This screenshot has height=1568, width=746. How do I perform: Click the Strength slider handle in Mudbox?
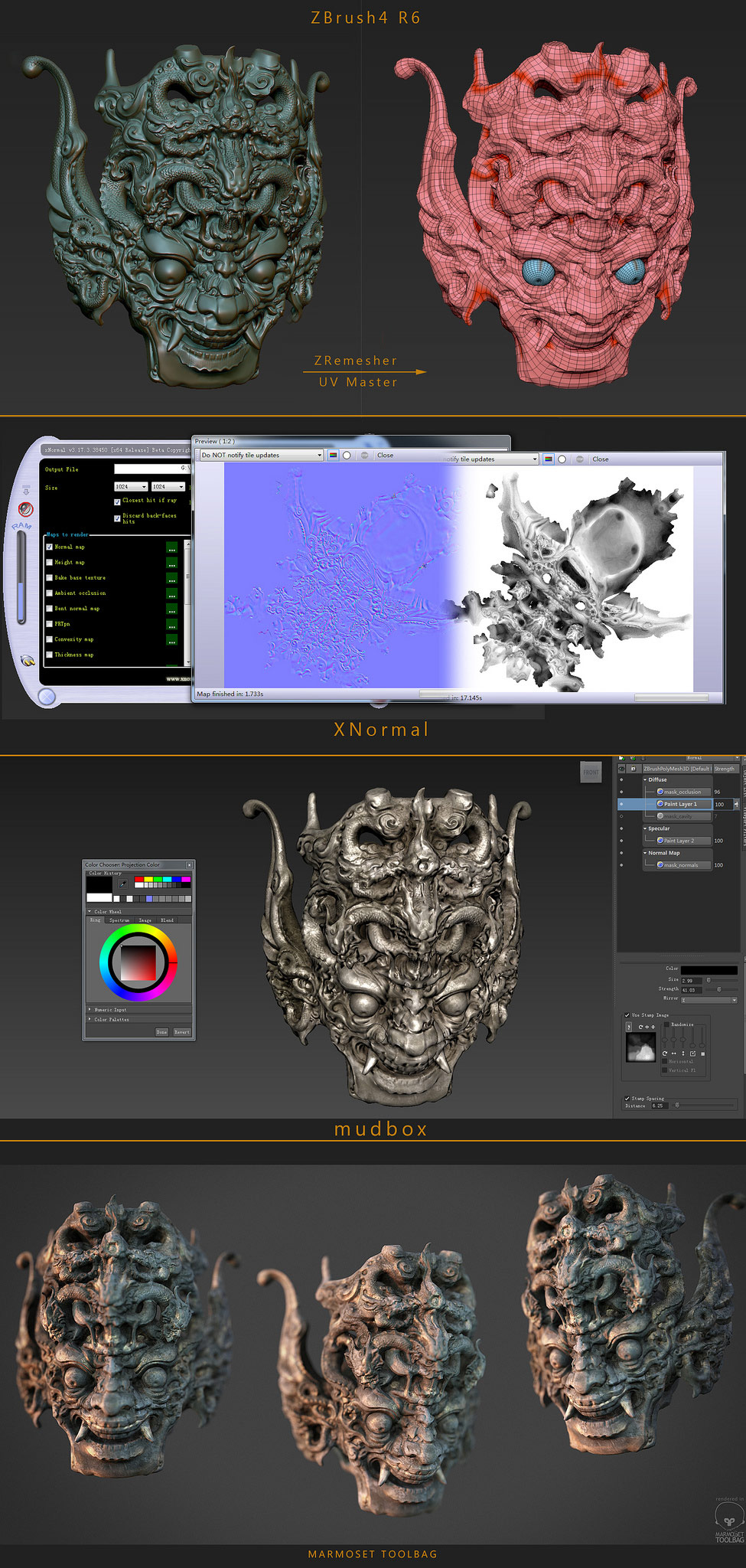pos(719,989)
